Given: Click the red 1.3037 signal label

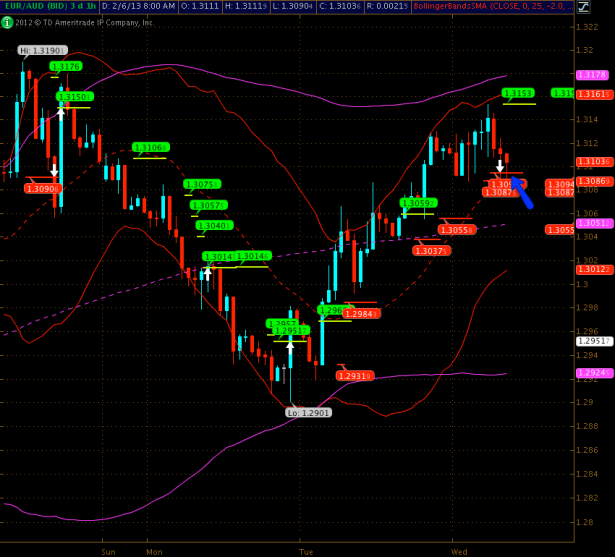Looking at the screenshot, I should click(431, 251).
